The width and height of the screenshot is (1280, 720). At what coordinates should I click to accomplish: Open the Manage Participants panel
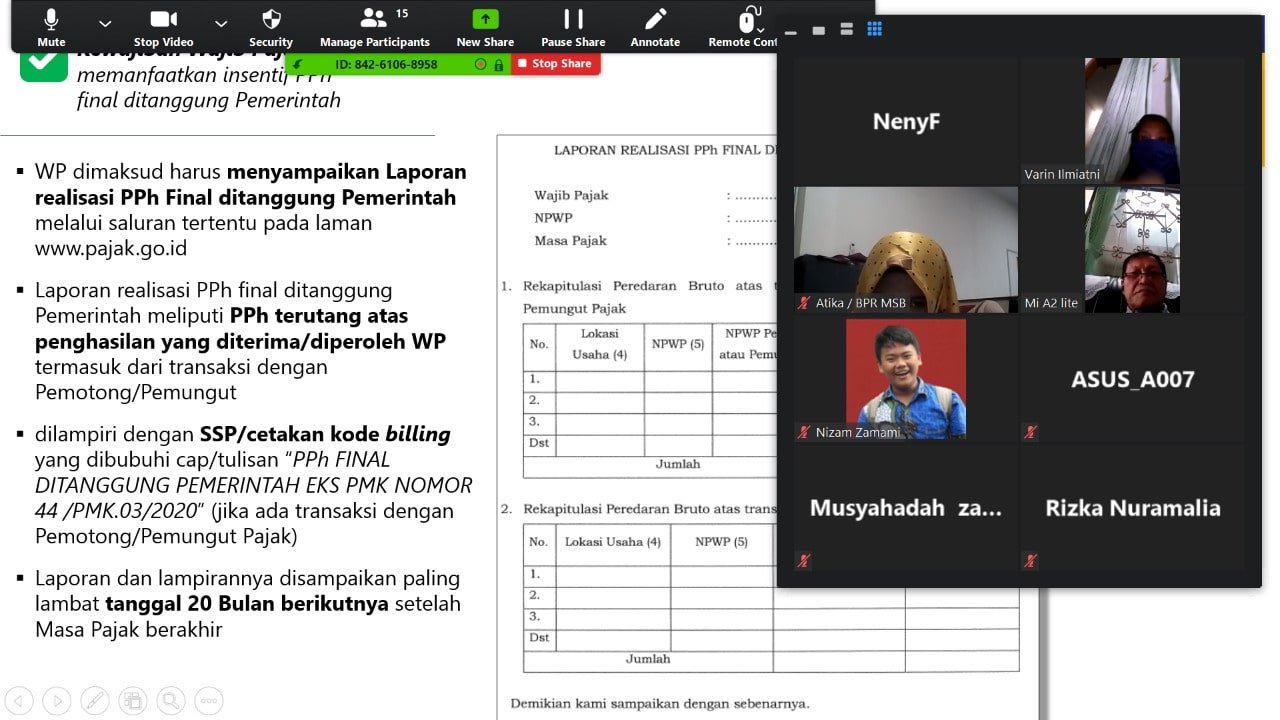pos(374,27)
